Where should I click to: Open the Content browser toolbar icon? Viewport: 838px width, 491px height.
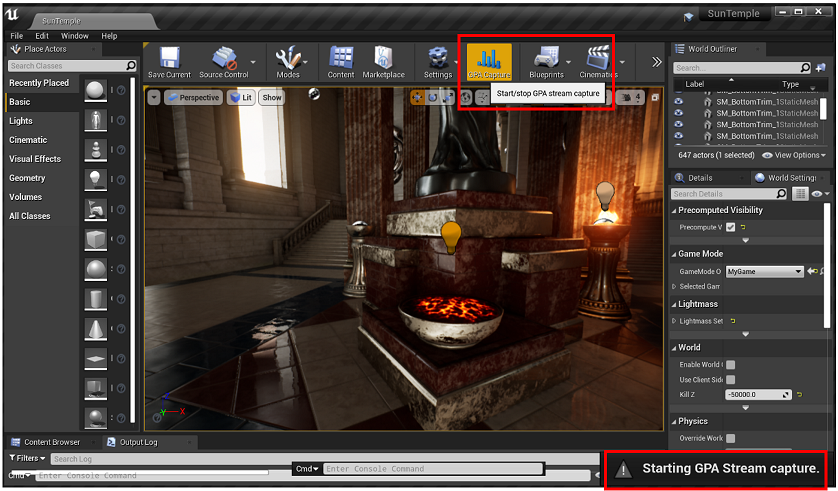341,62
